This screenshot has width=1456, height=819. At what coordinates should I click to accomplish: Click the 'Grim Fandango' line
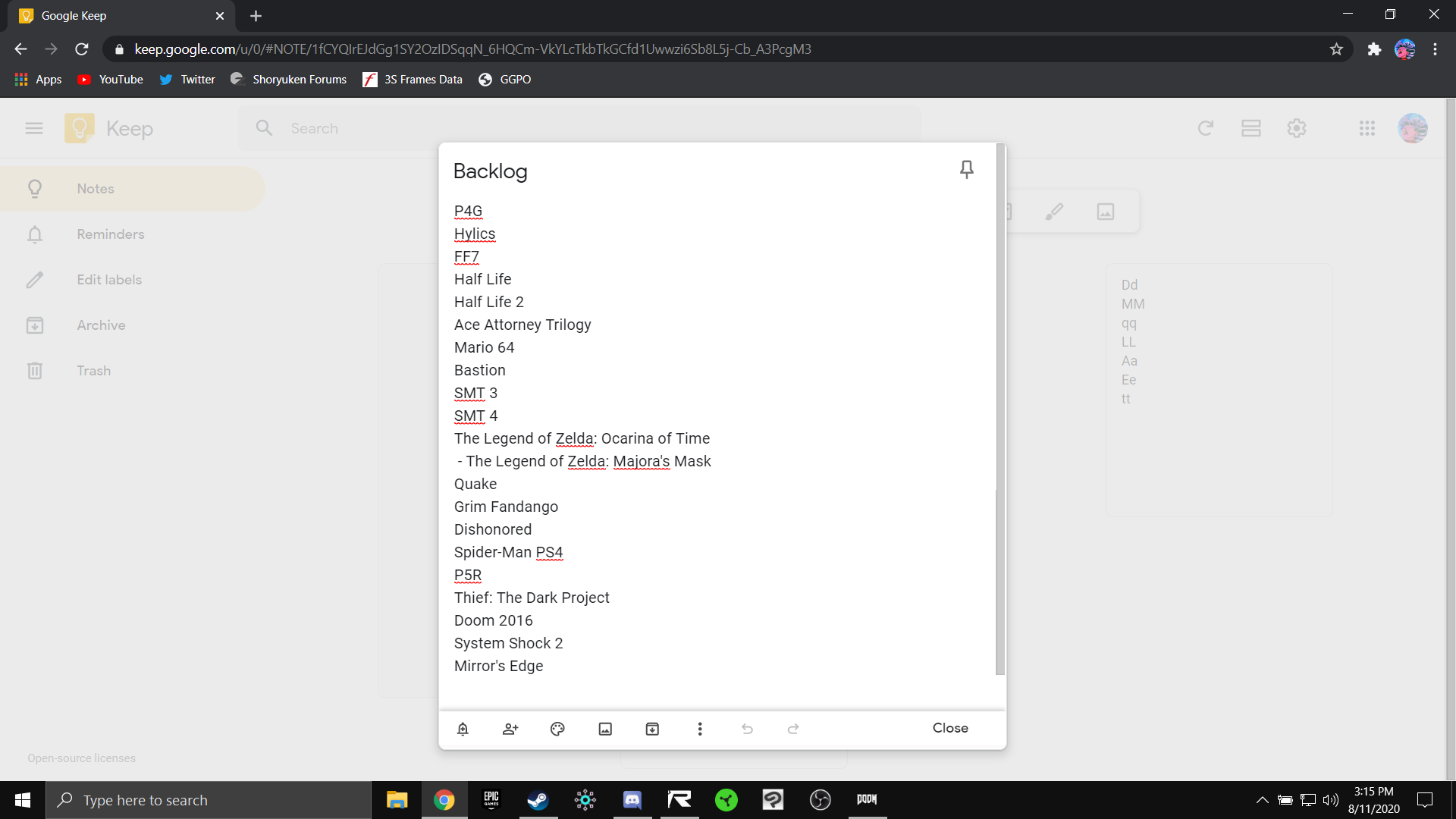click(x=506, y=507)
